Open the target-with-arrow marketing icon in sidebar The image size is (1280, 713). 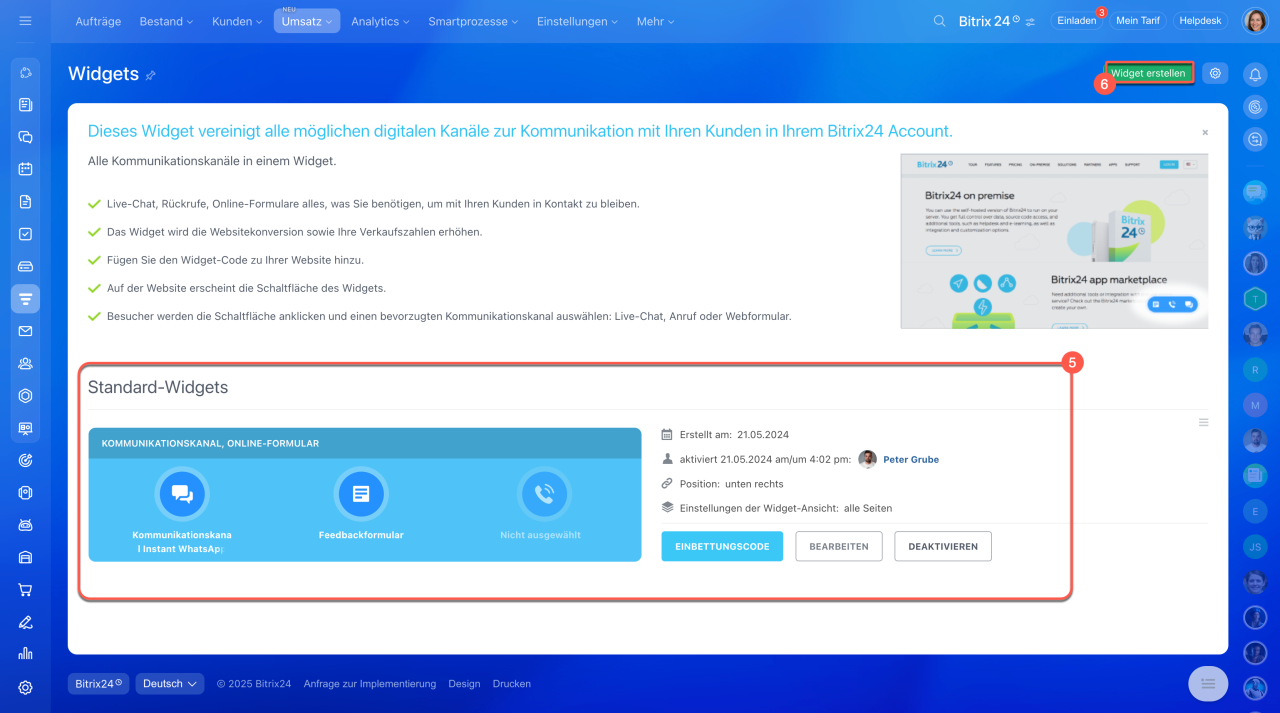pos(26,460)
